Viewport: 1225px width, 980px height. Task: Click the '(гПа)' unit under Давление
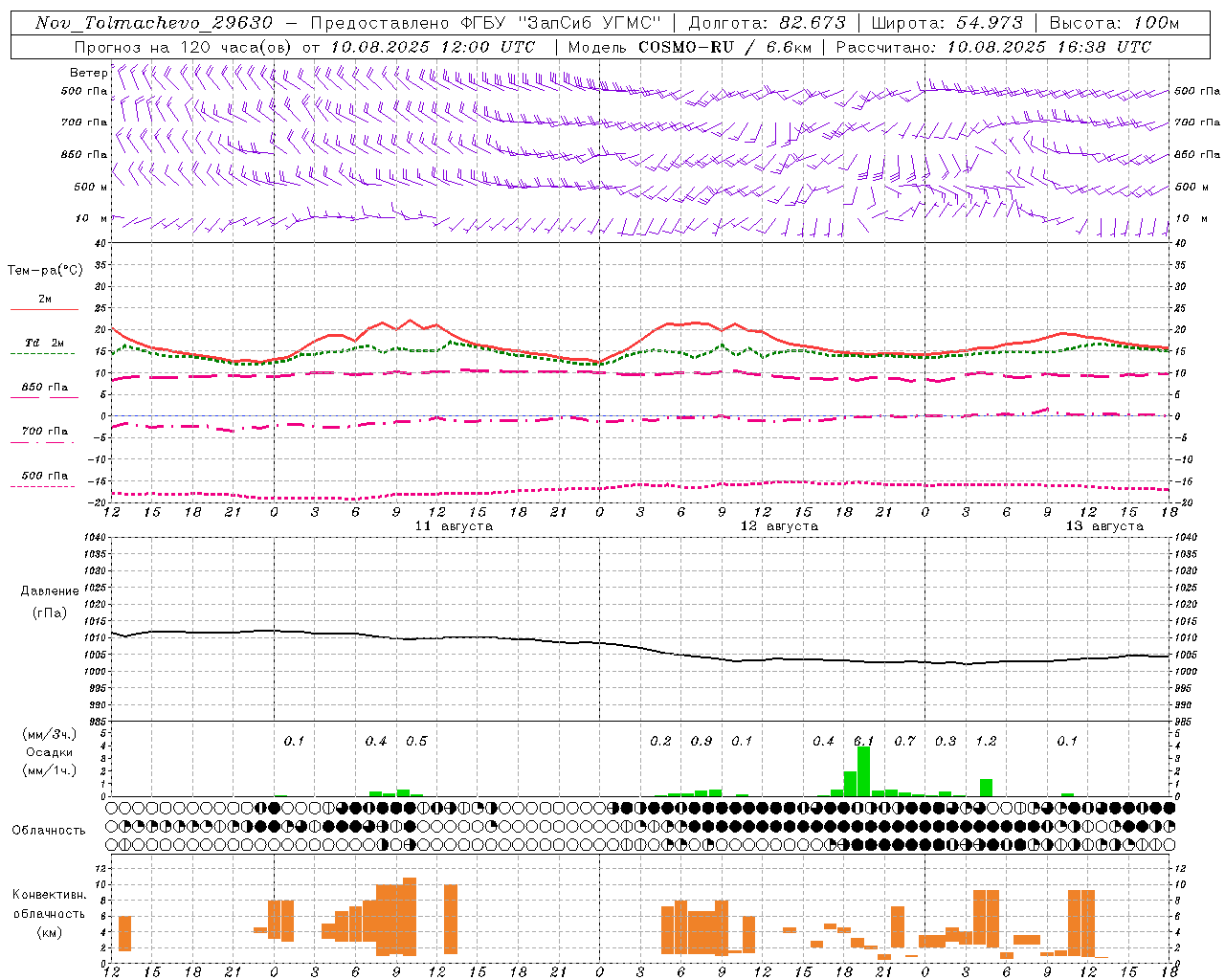tap(50, 613)
